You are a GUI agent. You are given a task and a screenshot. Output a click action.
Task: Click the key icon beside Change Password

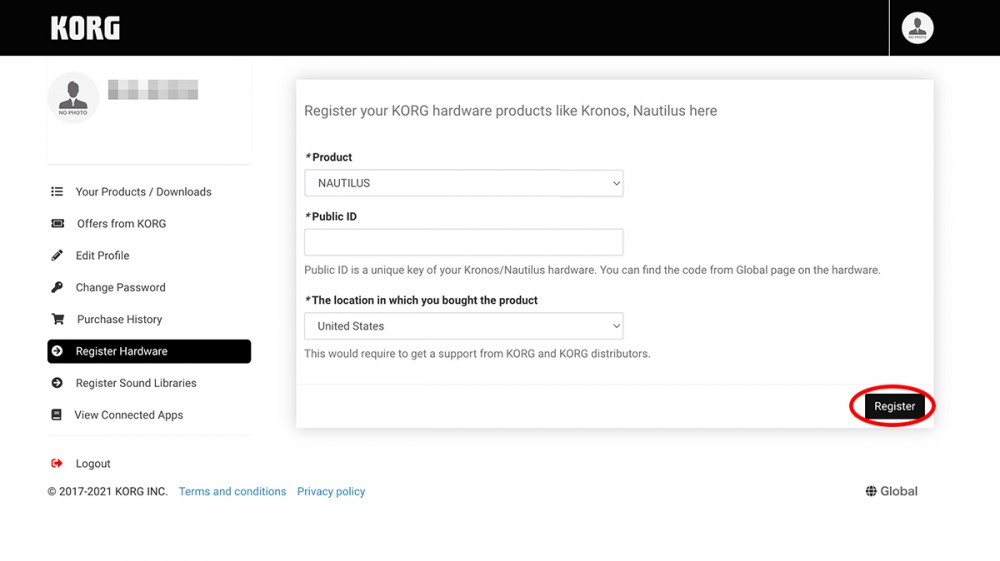click(57, 287)
